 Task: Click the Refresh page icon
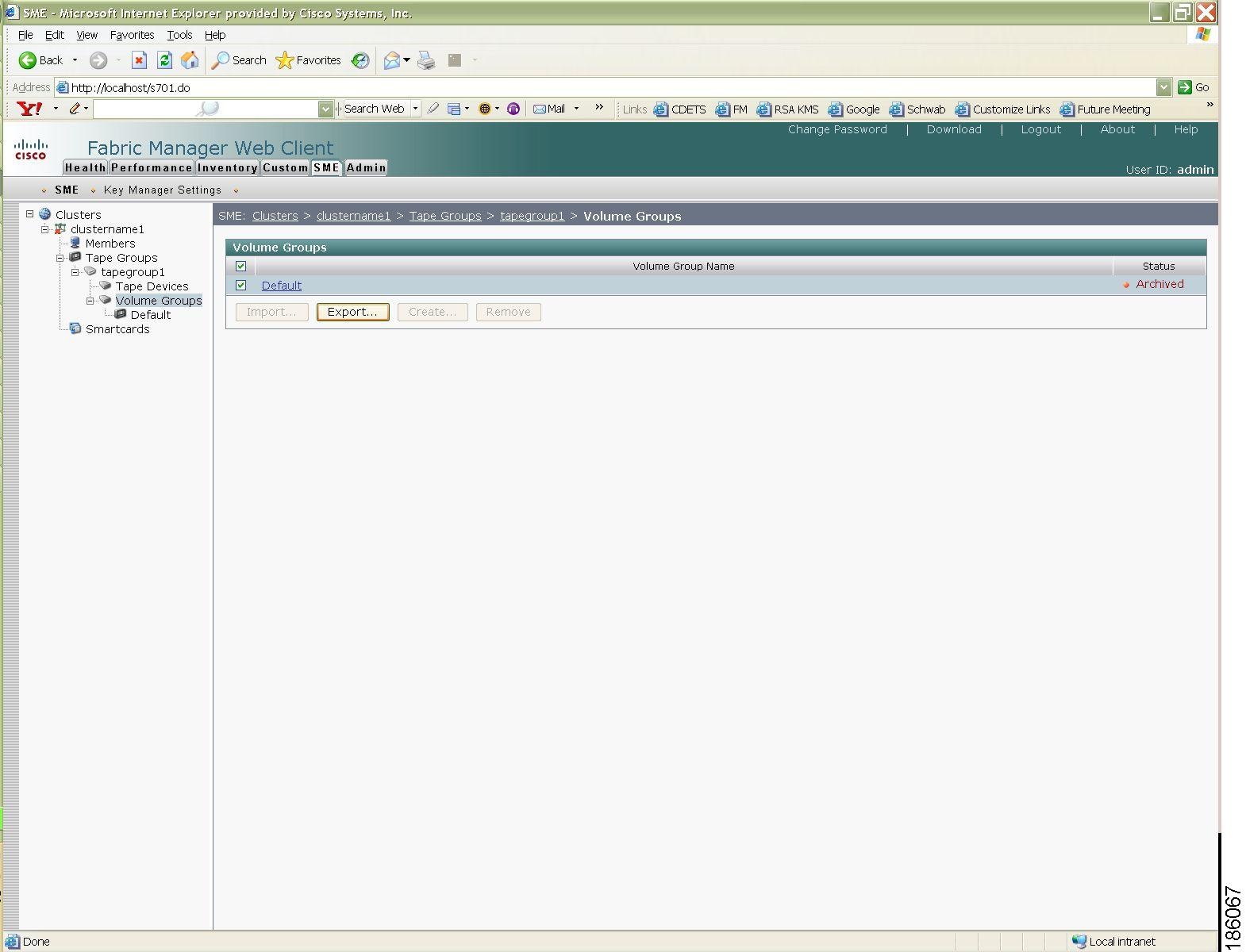[x=164, y=60]
